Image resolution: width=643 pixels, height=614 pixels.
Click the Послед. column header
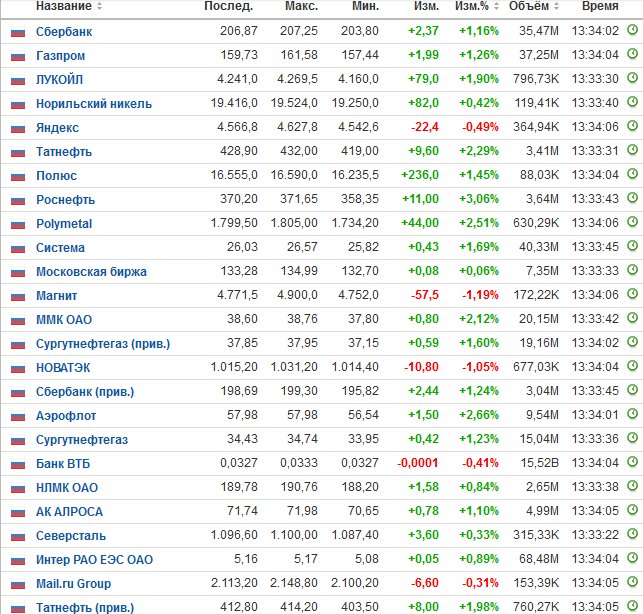coord(228,6)
